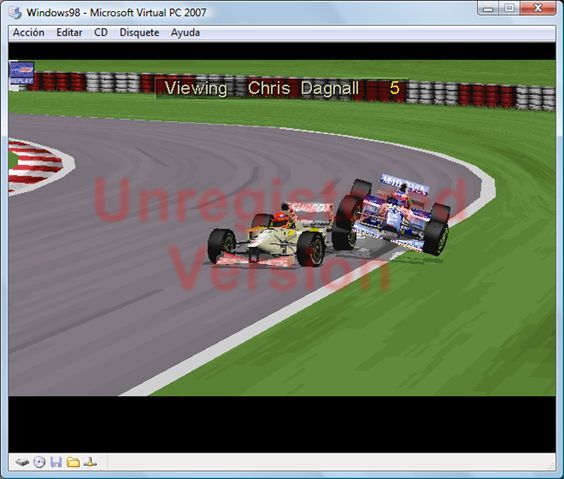The width and height of the screenshot is (564, 479).
Task: Click the yellow position number 5
Action: coord(395,88)
